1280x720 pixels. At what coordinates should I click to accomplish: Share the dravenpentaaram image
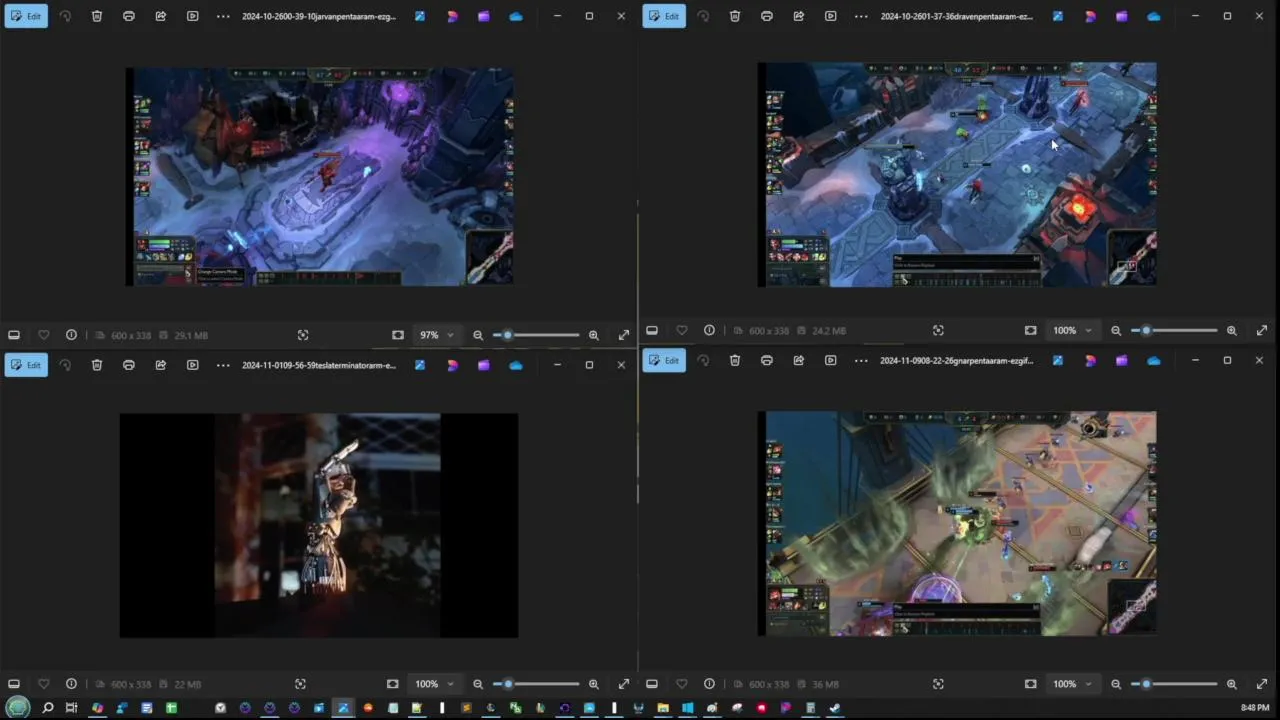pyautogui.click(x=799, y=16)
